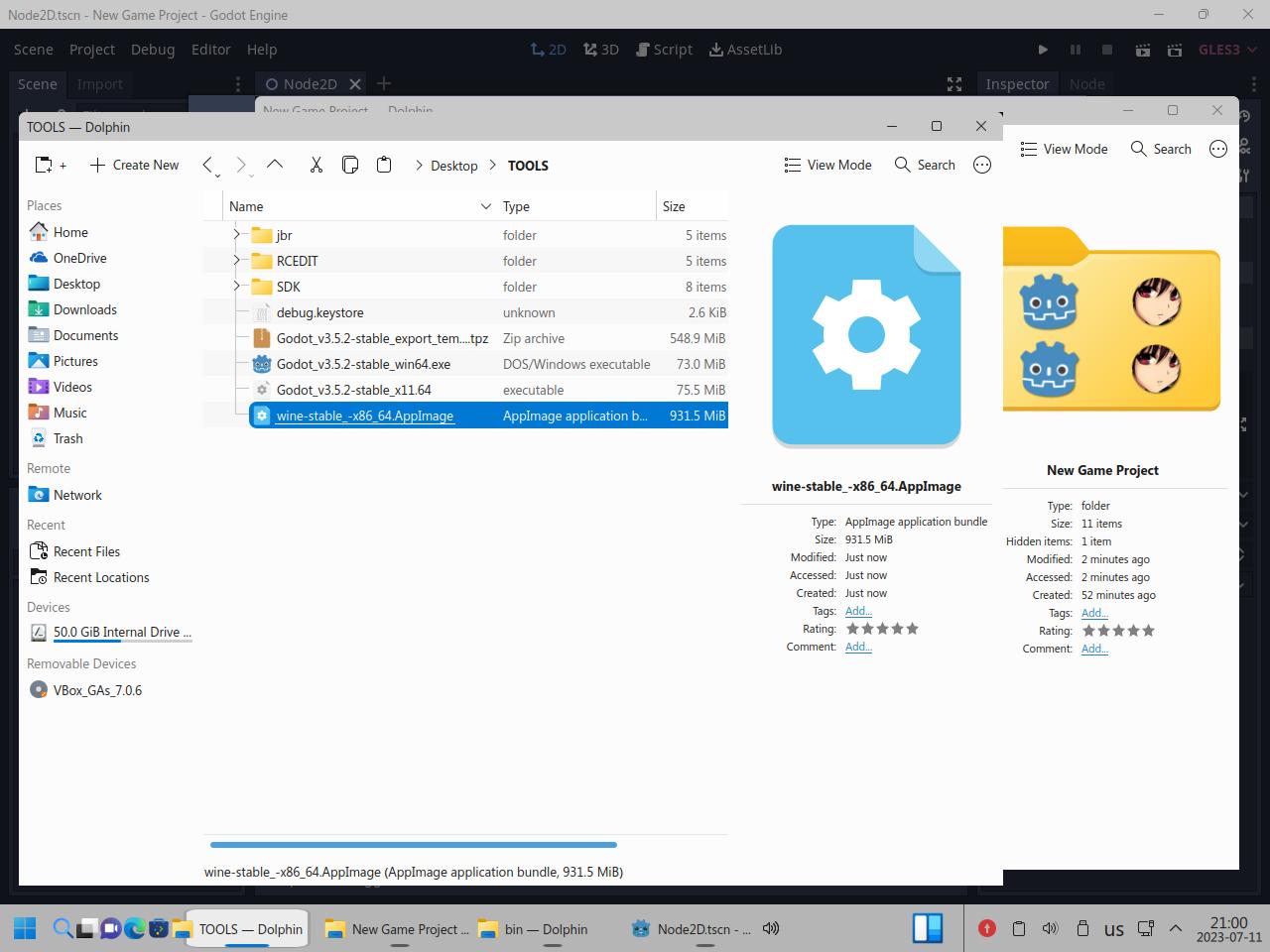The height and width of the screenshot is (952, 1270).
Task: Rate New Game Project folder five stars
Action: (1149, 631)
